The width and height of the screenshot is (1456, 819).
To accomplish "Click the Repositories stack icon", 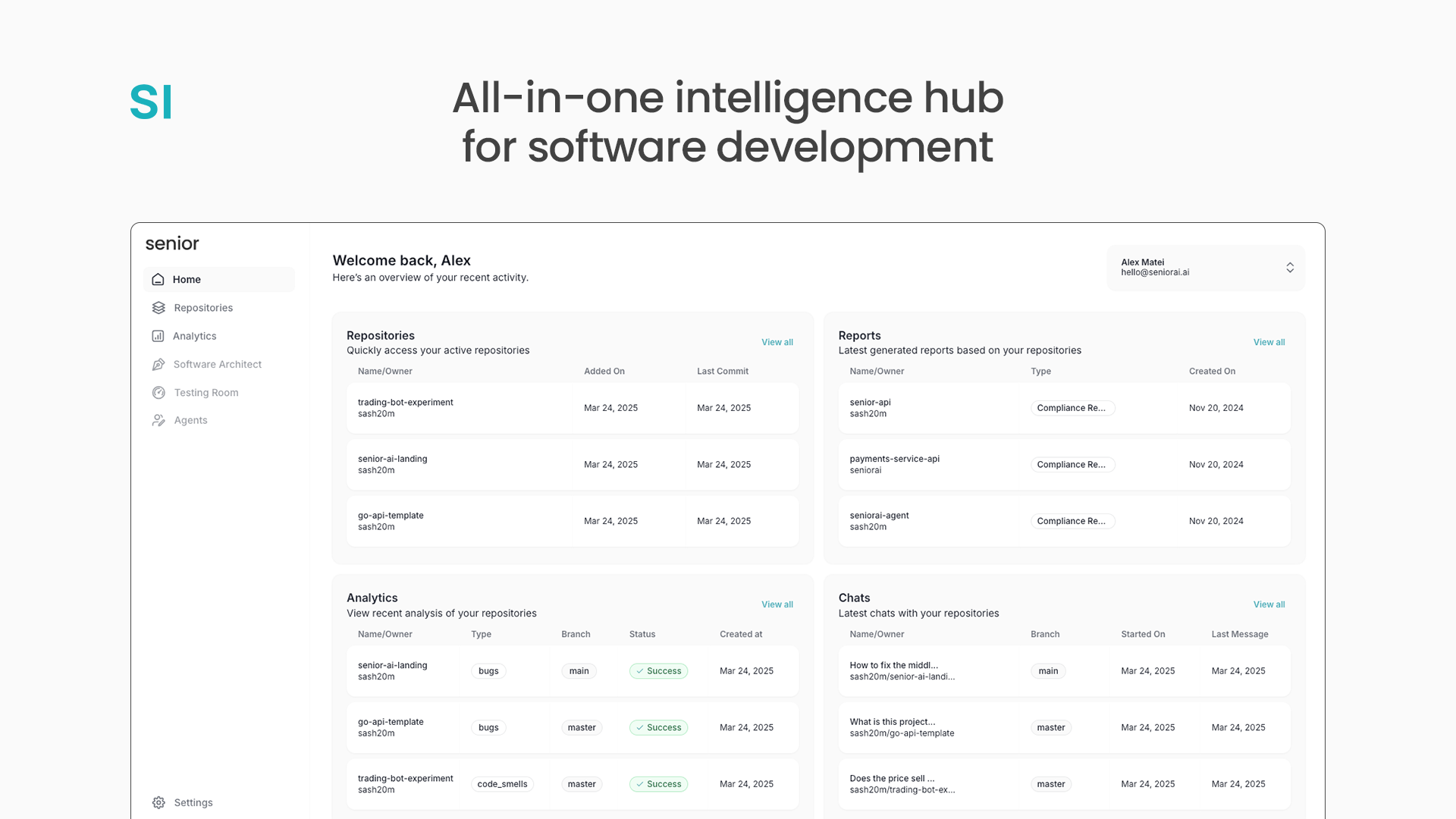I will coord(158,308).
